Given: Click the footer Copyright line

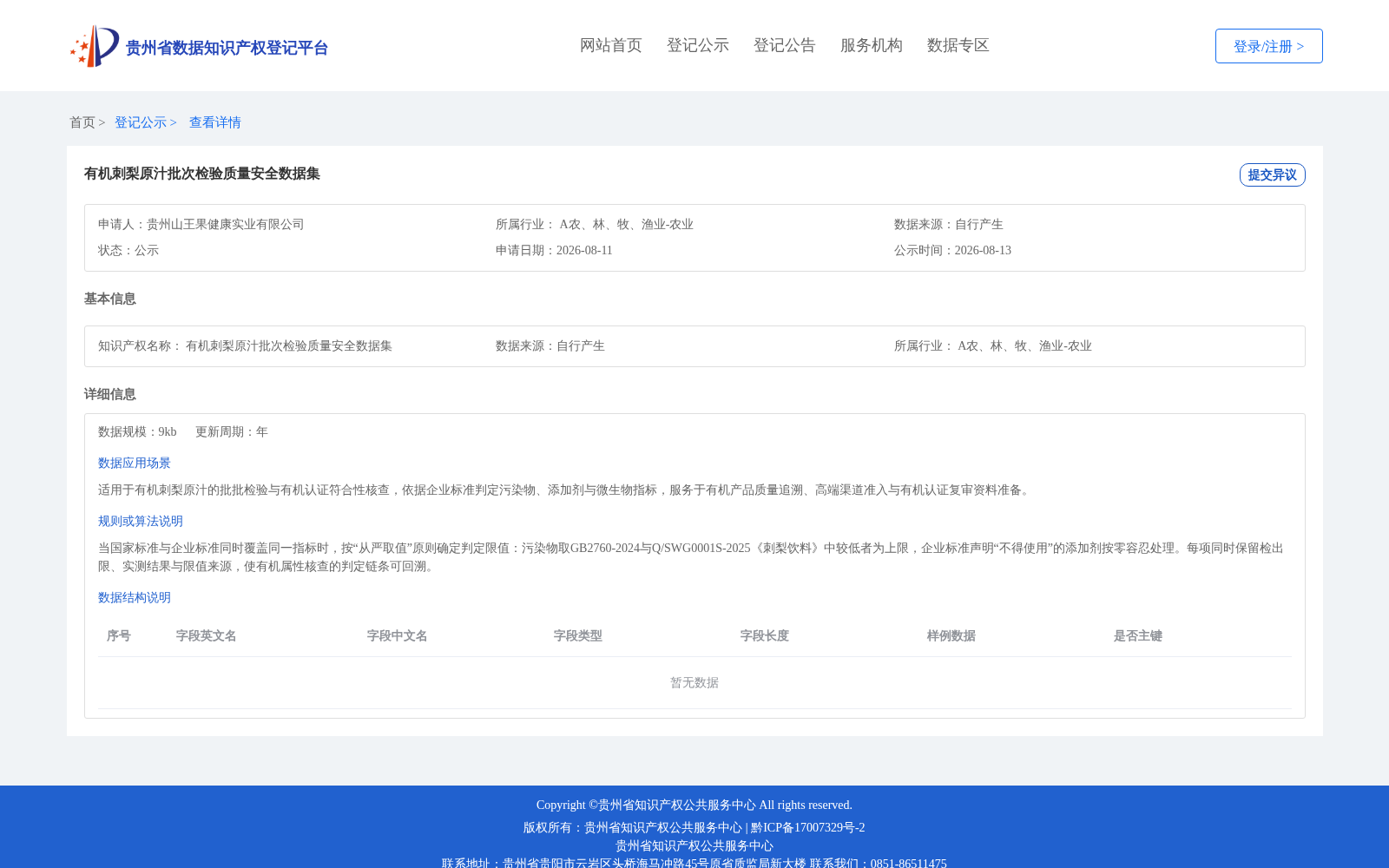Looking at the screenshot, I should [x=694, y=805].
